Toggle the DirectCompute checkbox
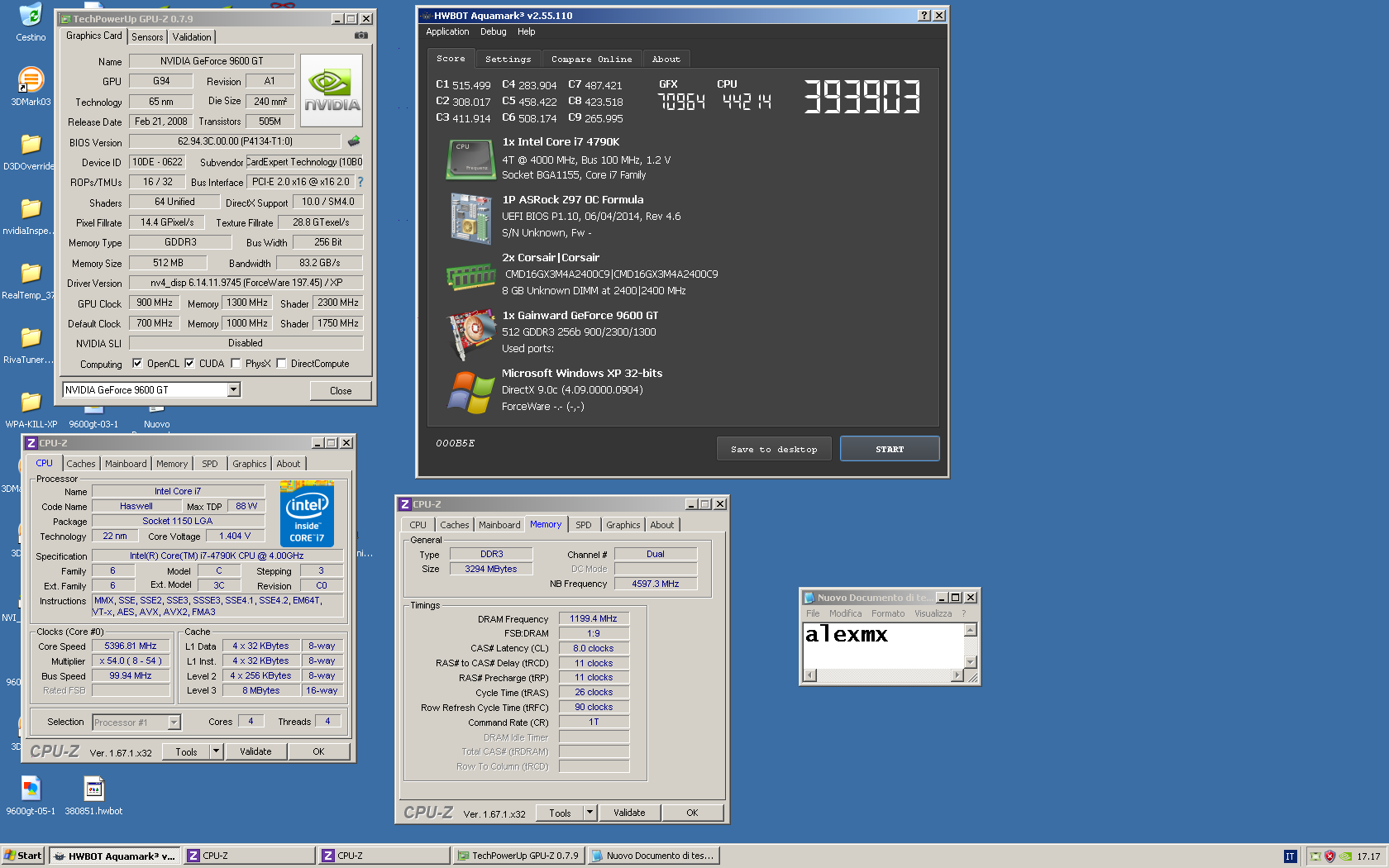 point(281,363)
